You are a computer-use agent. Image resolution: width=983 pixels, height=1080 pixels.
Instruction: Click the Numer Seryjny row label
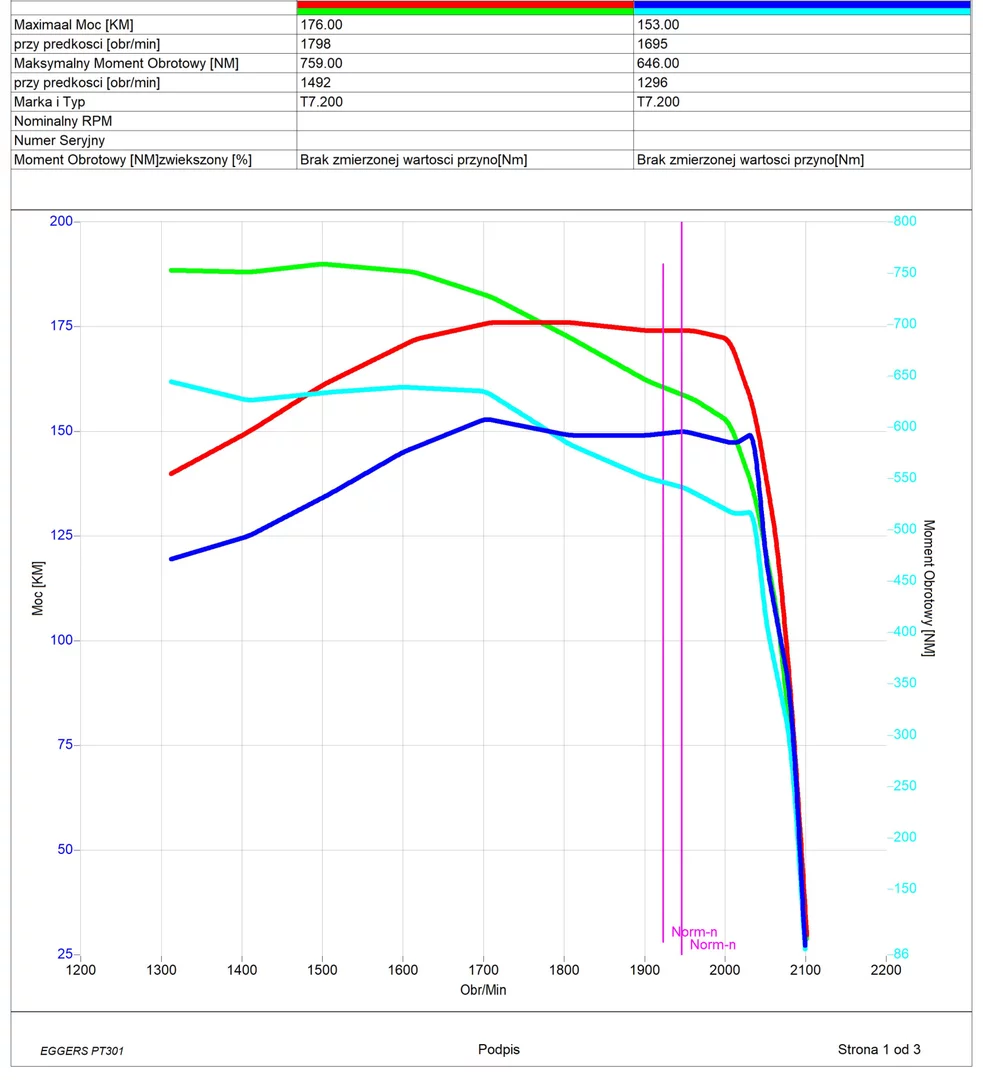[59, 141]
